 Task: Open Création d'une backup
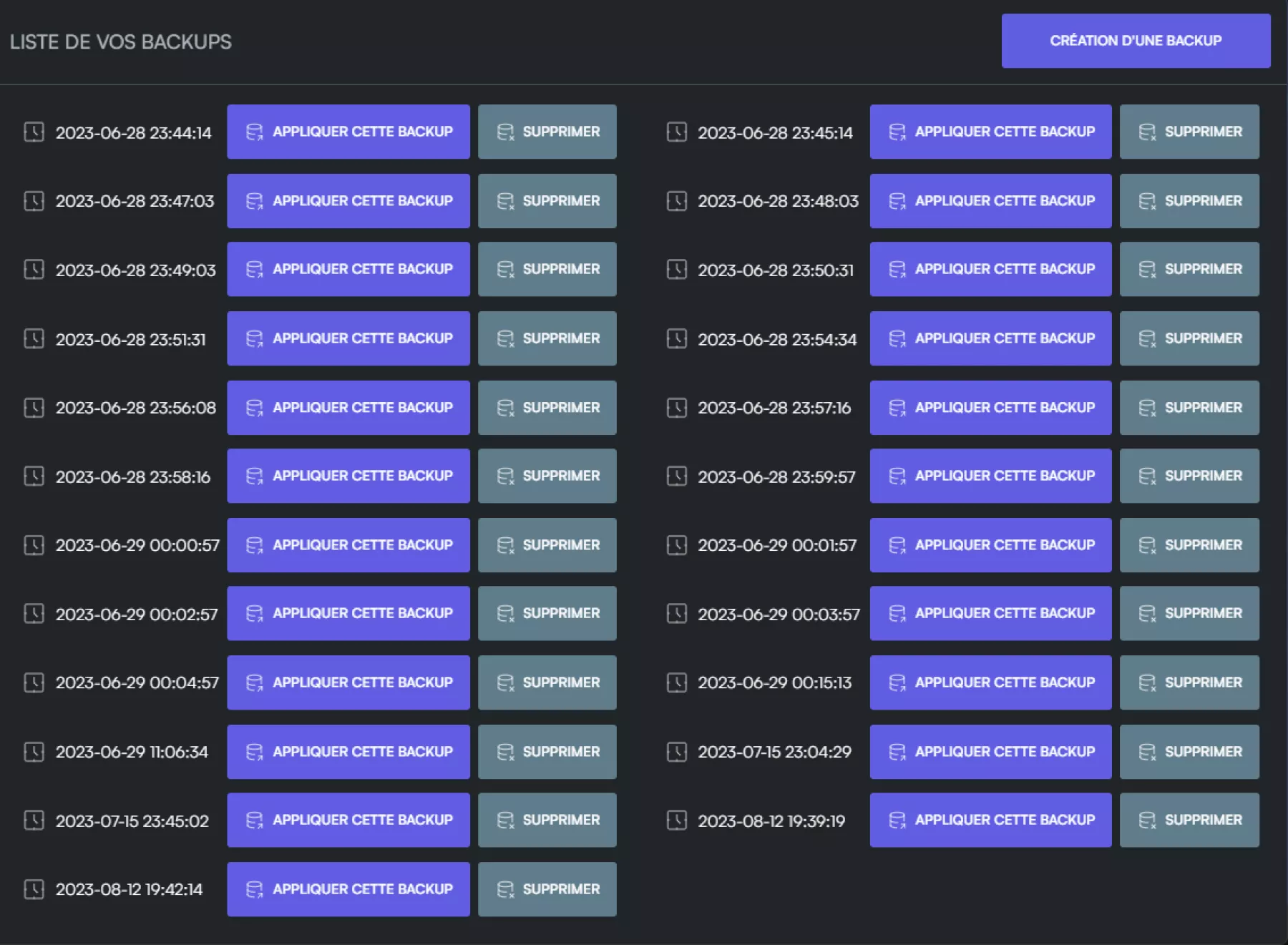(x=1136, y=41)
